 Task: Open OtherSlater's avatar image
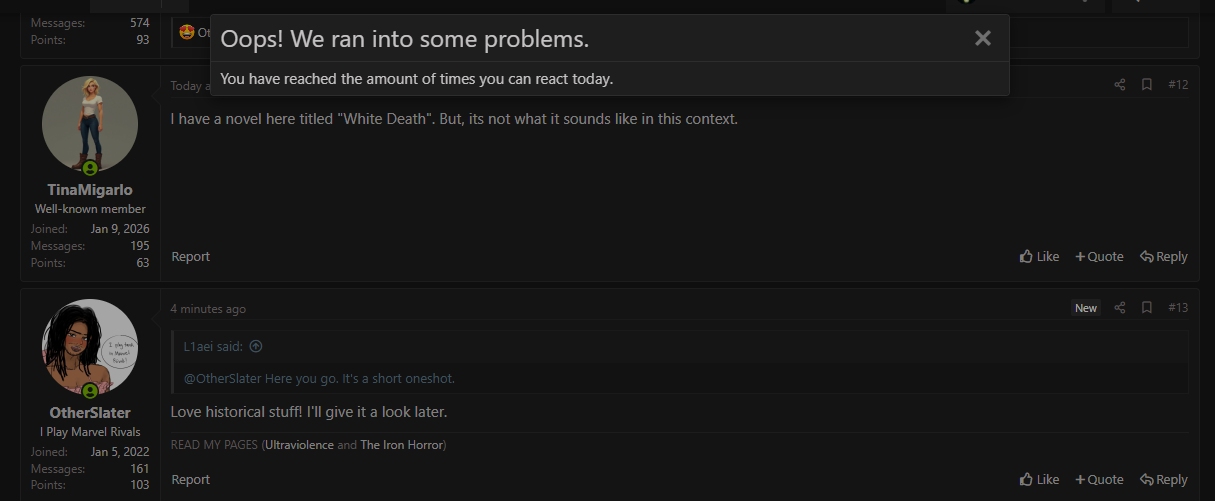point(90,347)
